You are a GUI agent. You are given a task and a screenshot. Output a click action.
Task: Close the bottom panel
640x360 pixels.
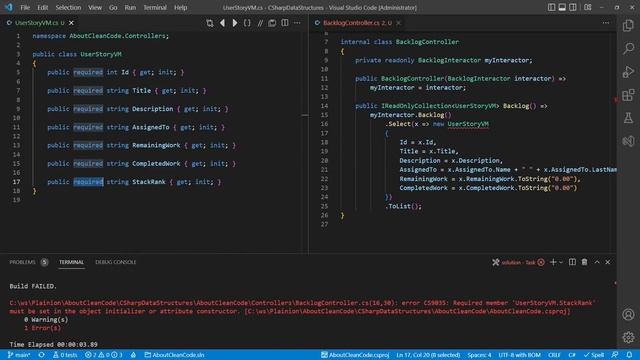[608, 262]
